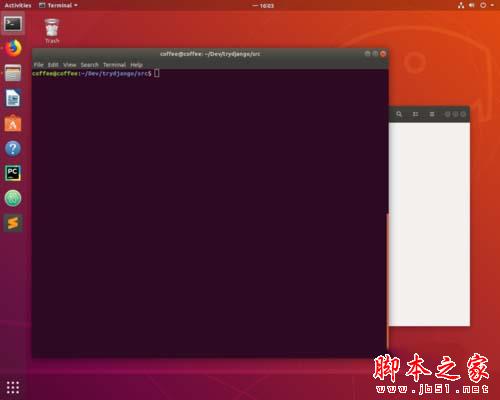Launch PyCharm from the dock
Viewport: 500px width, 400px height.
click(x=13, y=173)
